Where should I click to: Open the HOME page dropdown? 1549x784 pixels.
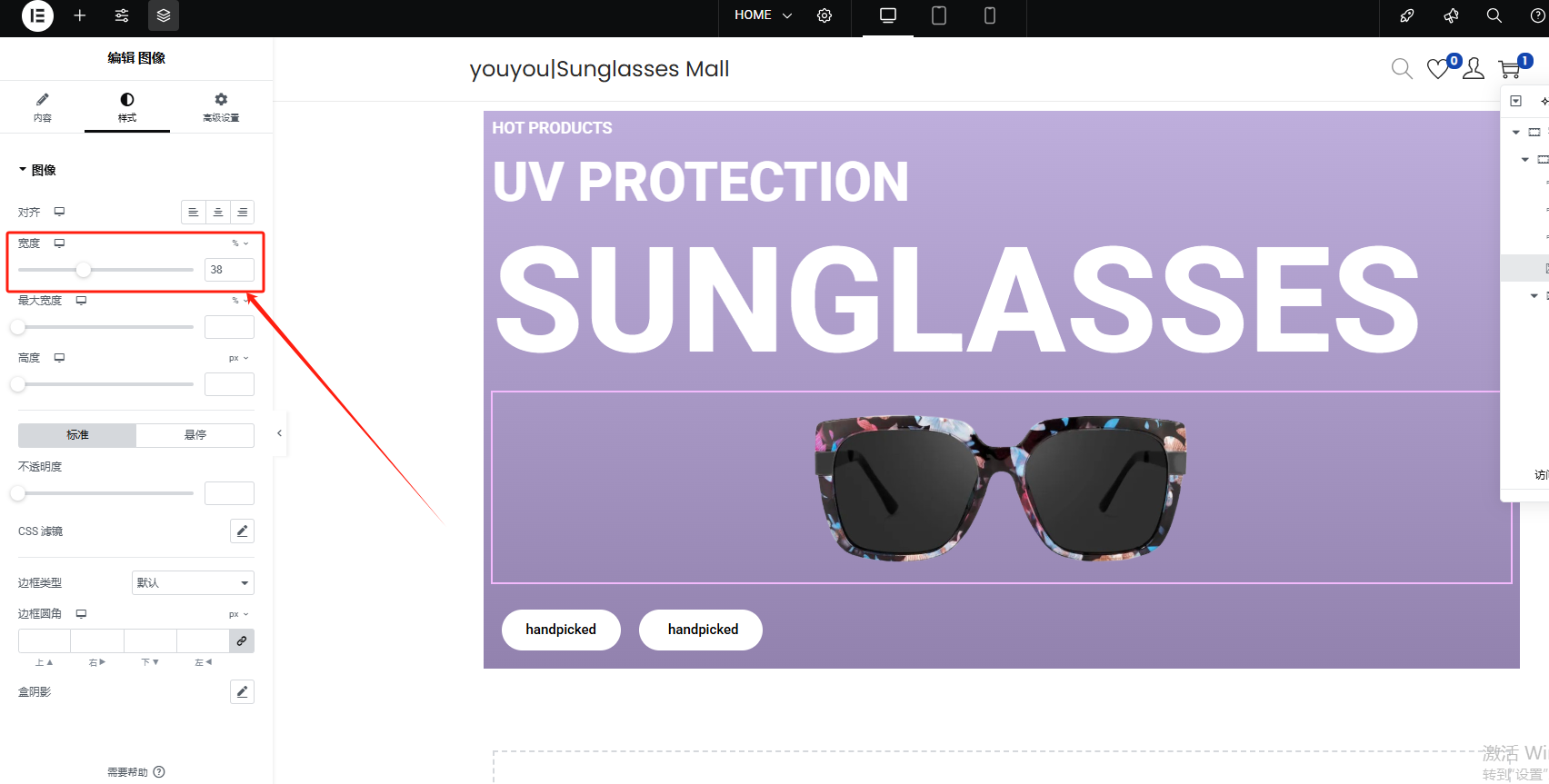[x=764, y=15]
